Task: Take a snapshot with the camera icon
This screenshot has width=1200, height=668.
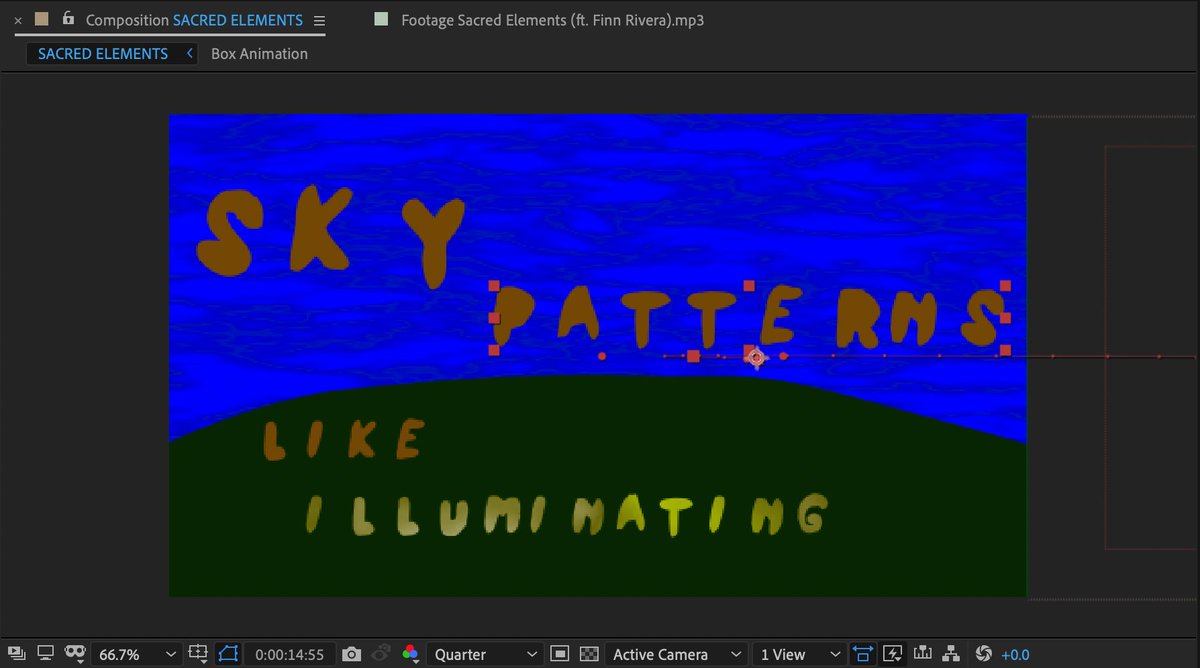Action: pos(351,654)
